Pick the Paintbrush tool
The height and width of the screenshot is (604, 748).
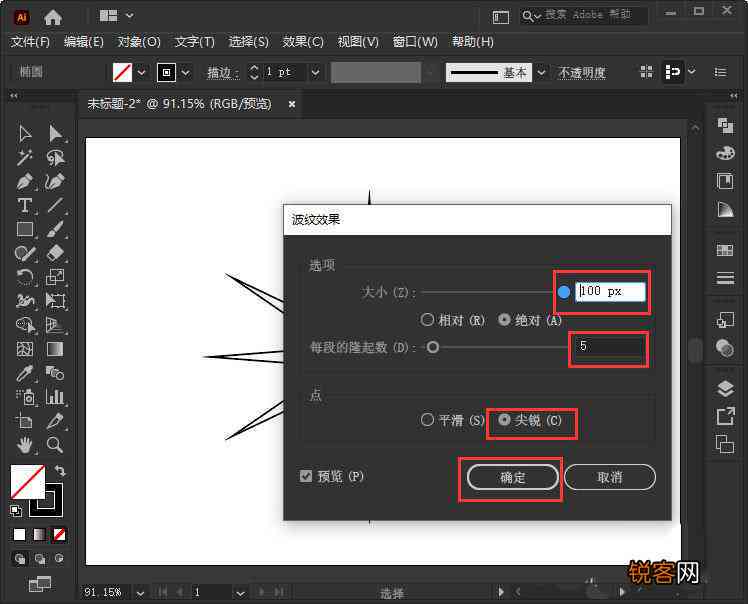pos(55,229)
